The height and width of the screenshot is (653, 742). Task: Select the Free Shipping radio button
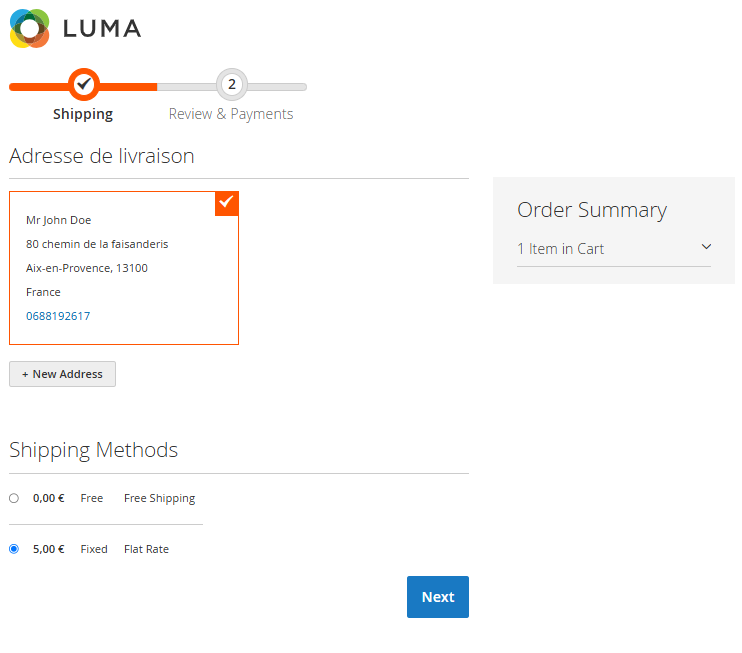pos(14,498)
